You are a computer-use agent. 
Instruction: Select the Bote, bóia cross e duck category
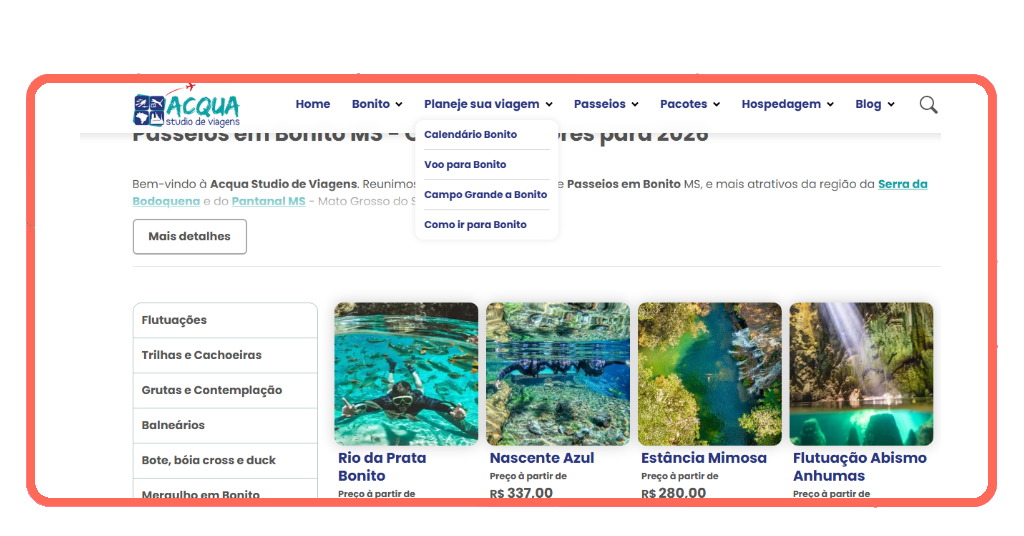pos(225,461)
